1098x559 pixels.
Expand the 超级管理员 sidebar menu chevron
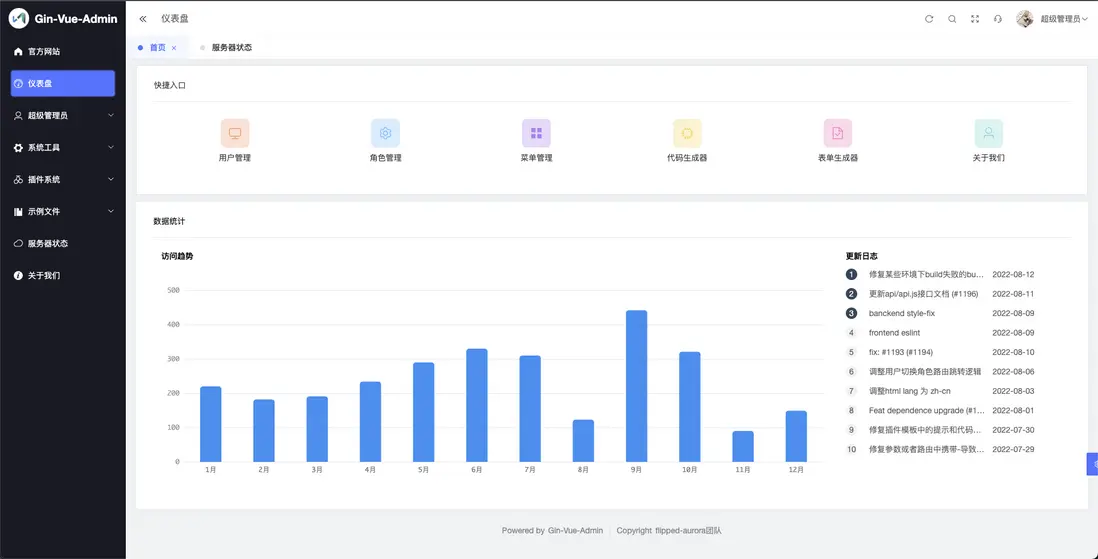pyautogui.click(x=111, y=116)
